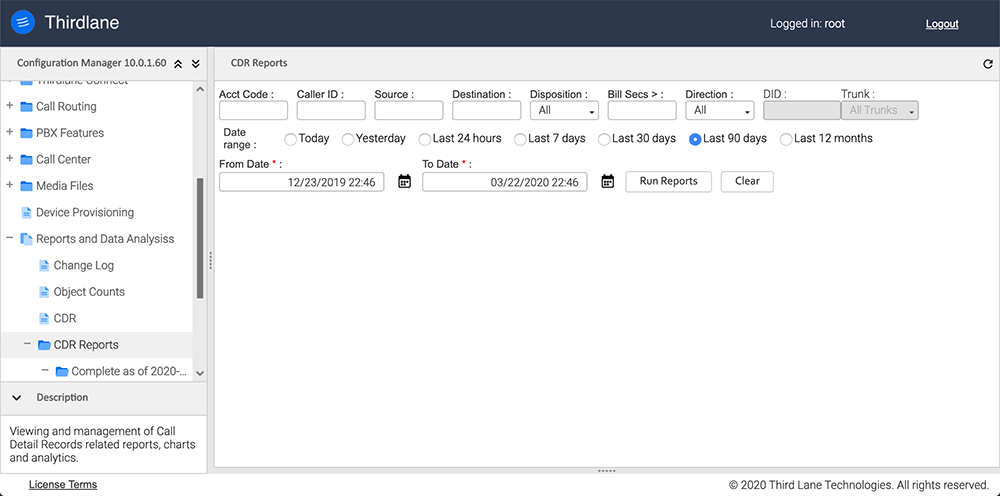The height and width of the screenshot is (496, 1000).
Task: Choose the Last 12 months date range
Action: 786,139
